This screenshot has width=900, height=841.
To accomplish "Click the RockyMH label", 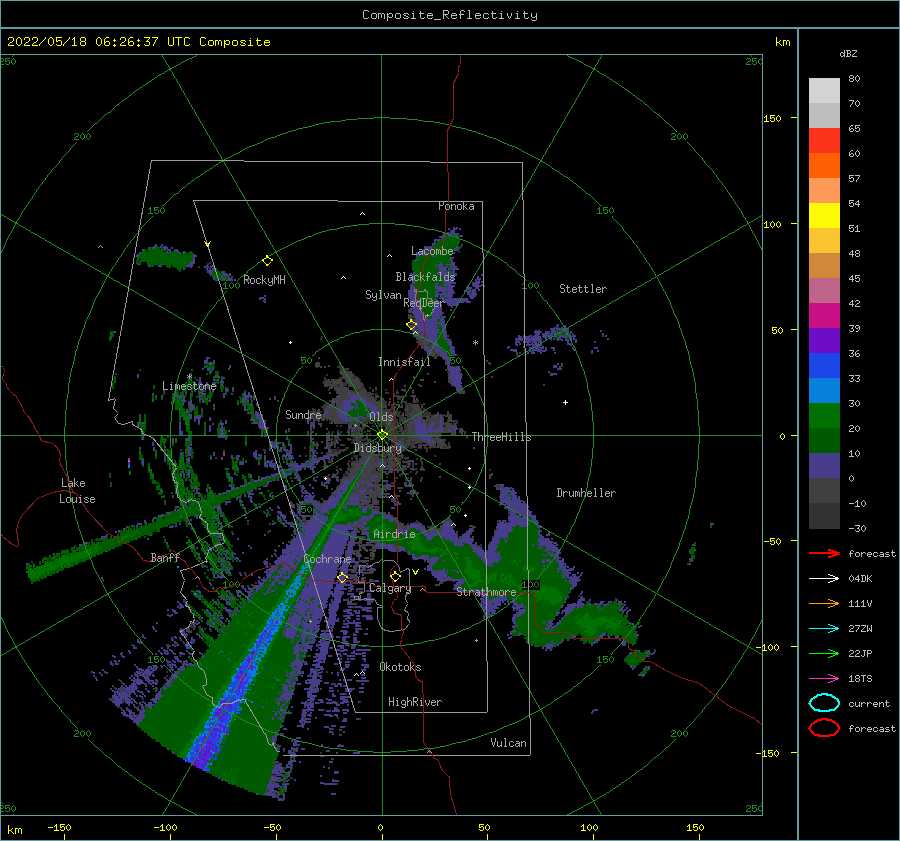I will tap(264, 280).
